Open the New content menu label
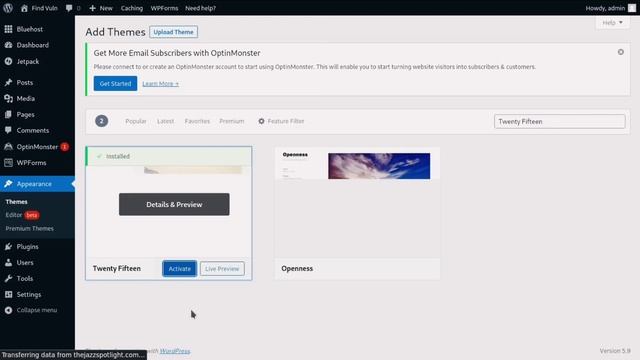 [x=106, y=8]
